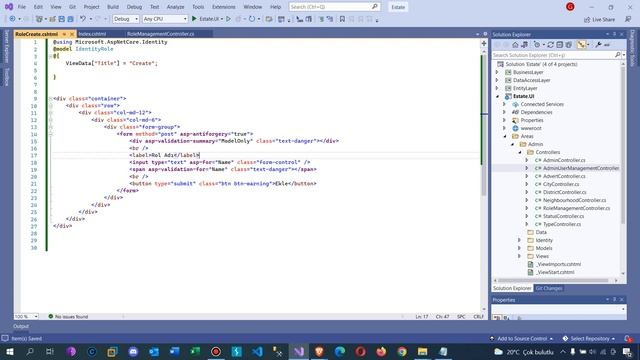Open Any CPU platform dropdown
This screenshot has width=640, height=360.
165,19
